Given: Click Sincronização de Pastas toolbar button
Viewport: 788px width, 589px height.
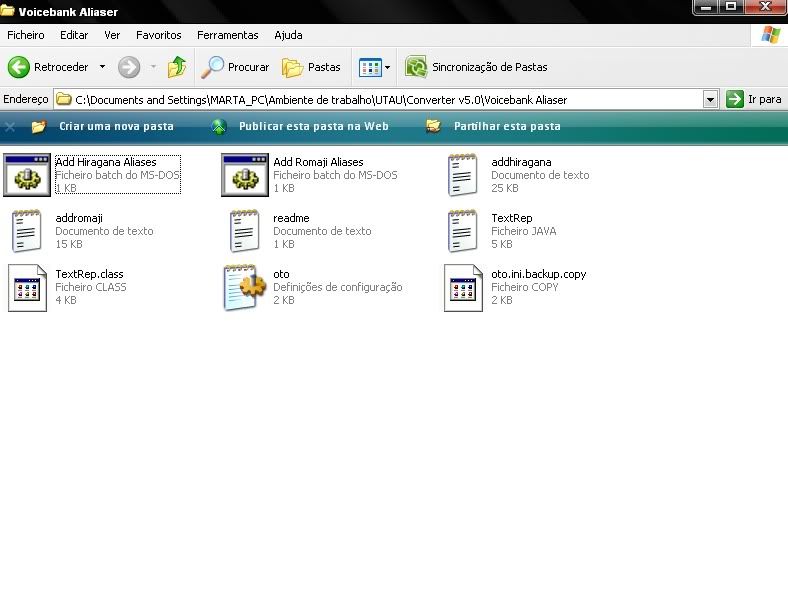Looking at the screenshot, I should 476,67.
